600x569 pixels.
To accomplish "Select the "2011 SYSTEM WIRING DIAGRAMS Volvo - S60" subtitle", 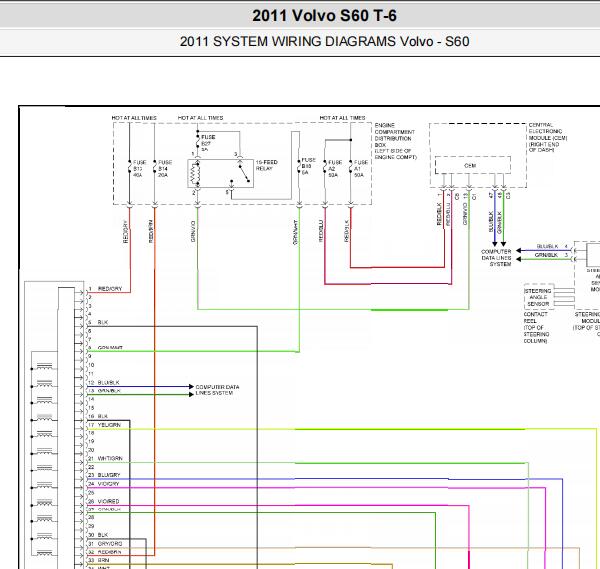I will [x=324, y=41].
